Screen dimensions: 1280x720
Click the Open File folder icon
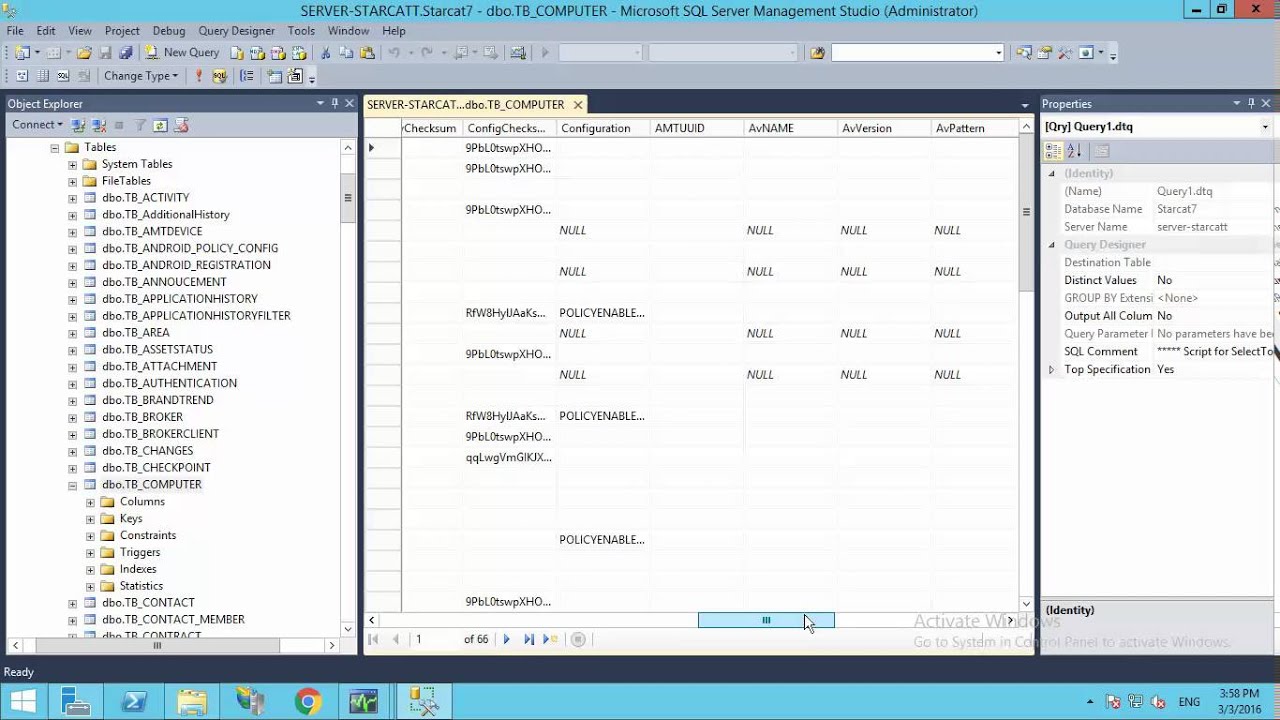point(85,53)
